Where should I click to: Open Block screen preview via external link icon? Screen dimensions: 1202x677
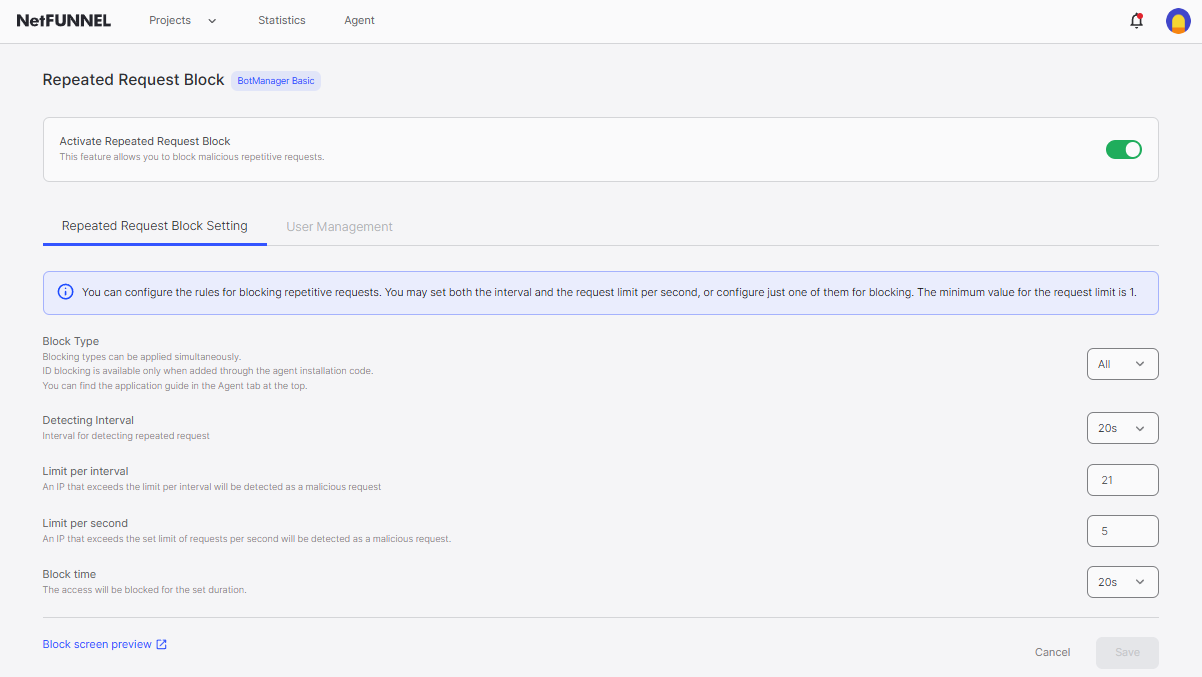click(x=163, y=644)
